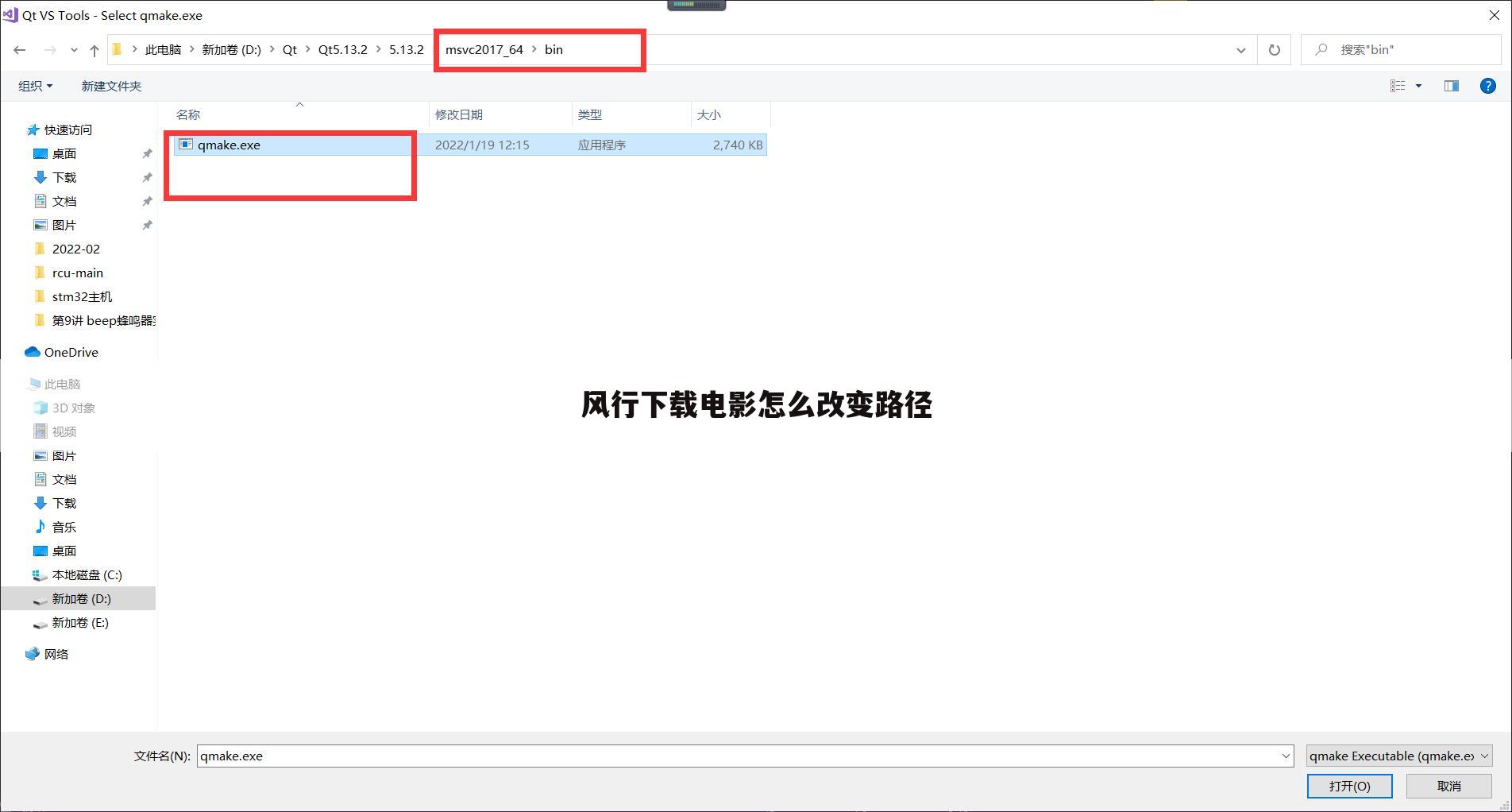Toggle the preview pane
The width and height of the screenshot is (1512, 812).
coord(1451,86)
